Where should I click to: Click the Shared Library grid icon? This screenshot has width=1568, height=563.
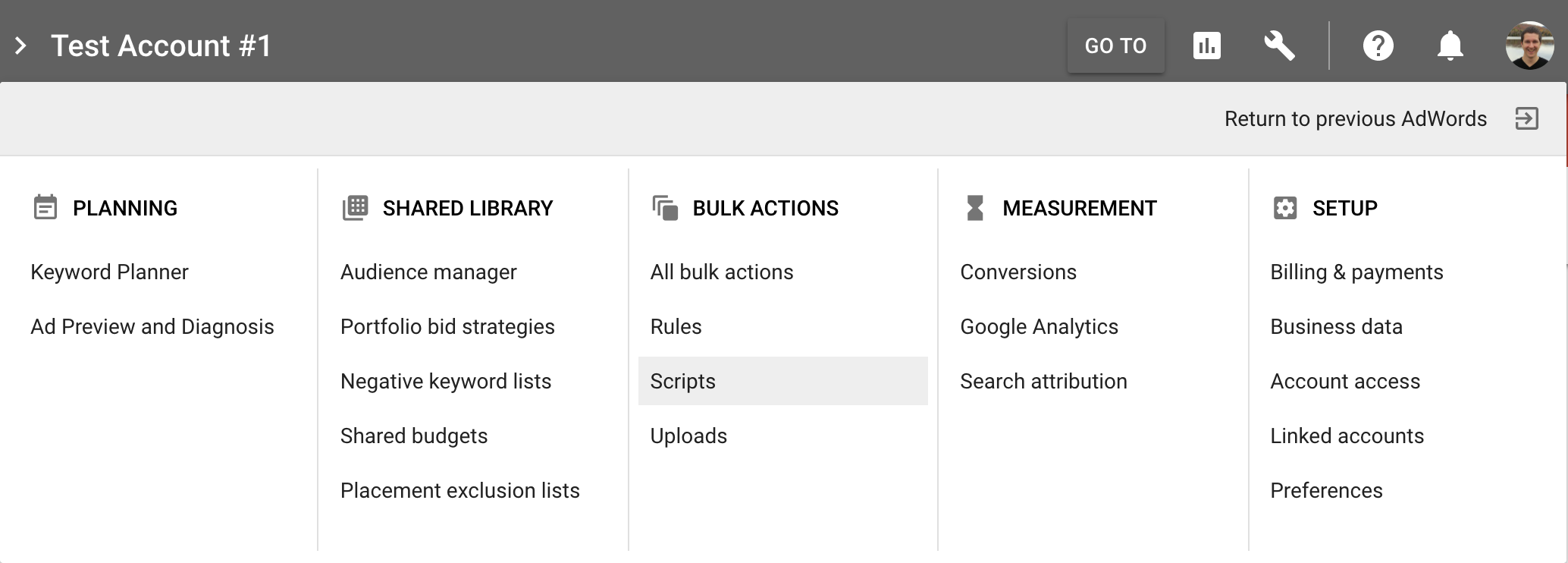coord(355,208)
